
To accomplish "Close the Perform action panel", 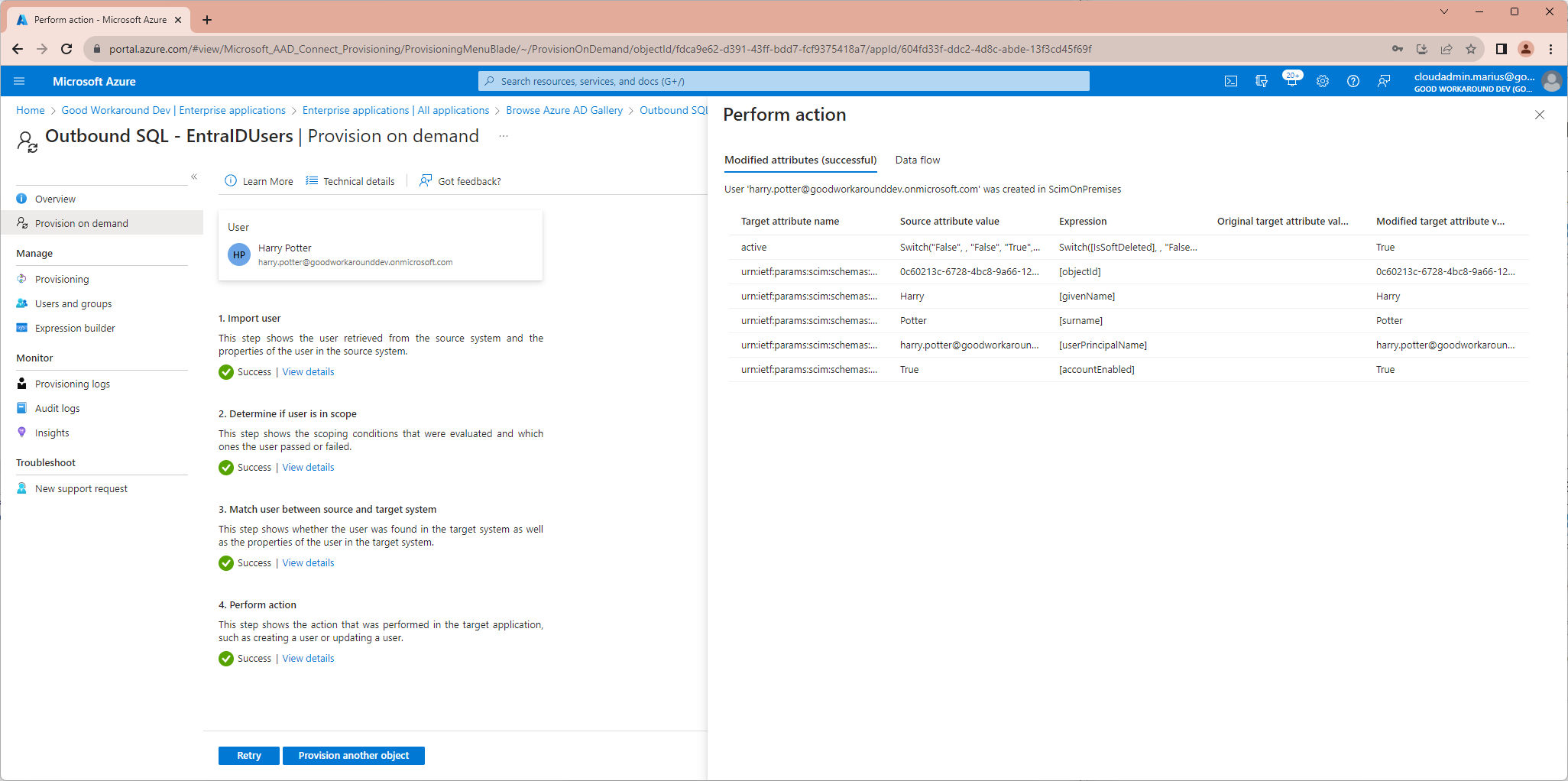I will pyautogui.click(x=1539, y=115).
